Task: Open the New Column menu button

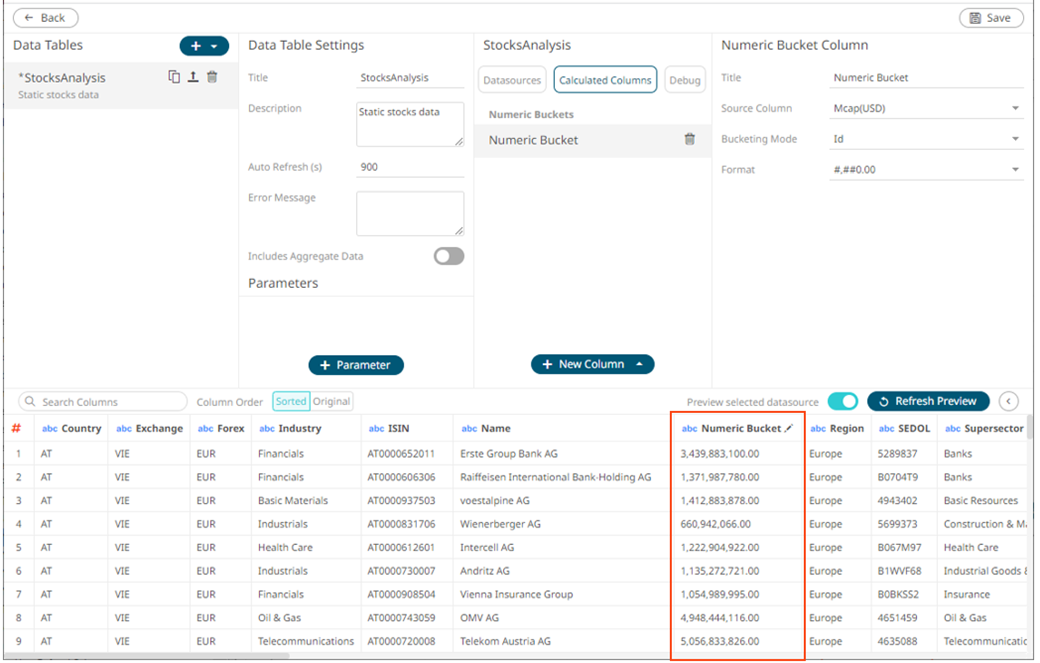Action: (x=592, y=364)
